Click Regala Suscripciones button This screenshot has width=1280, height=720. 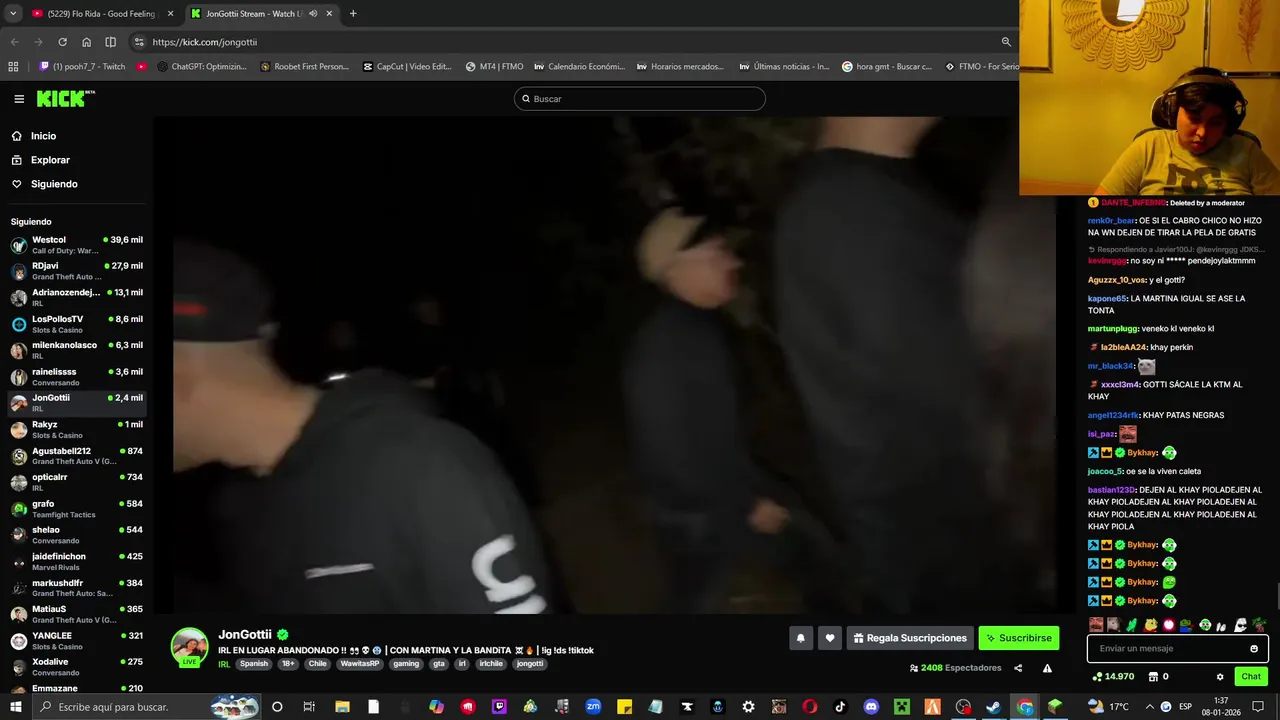click(x=910, y=638)
